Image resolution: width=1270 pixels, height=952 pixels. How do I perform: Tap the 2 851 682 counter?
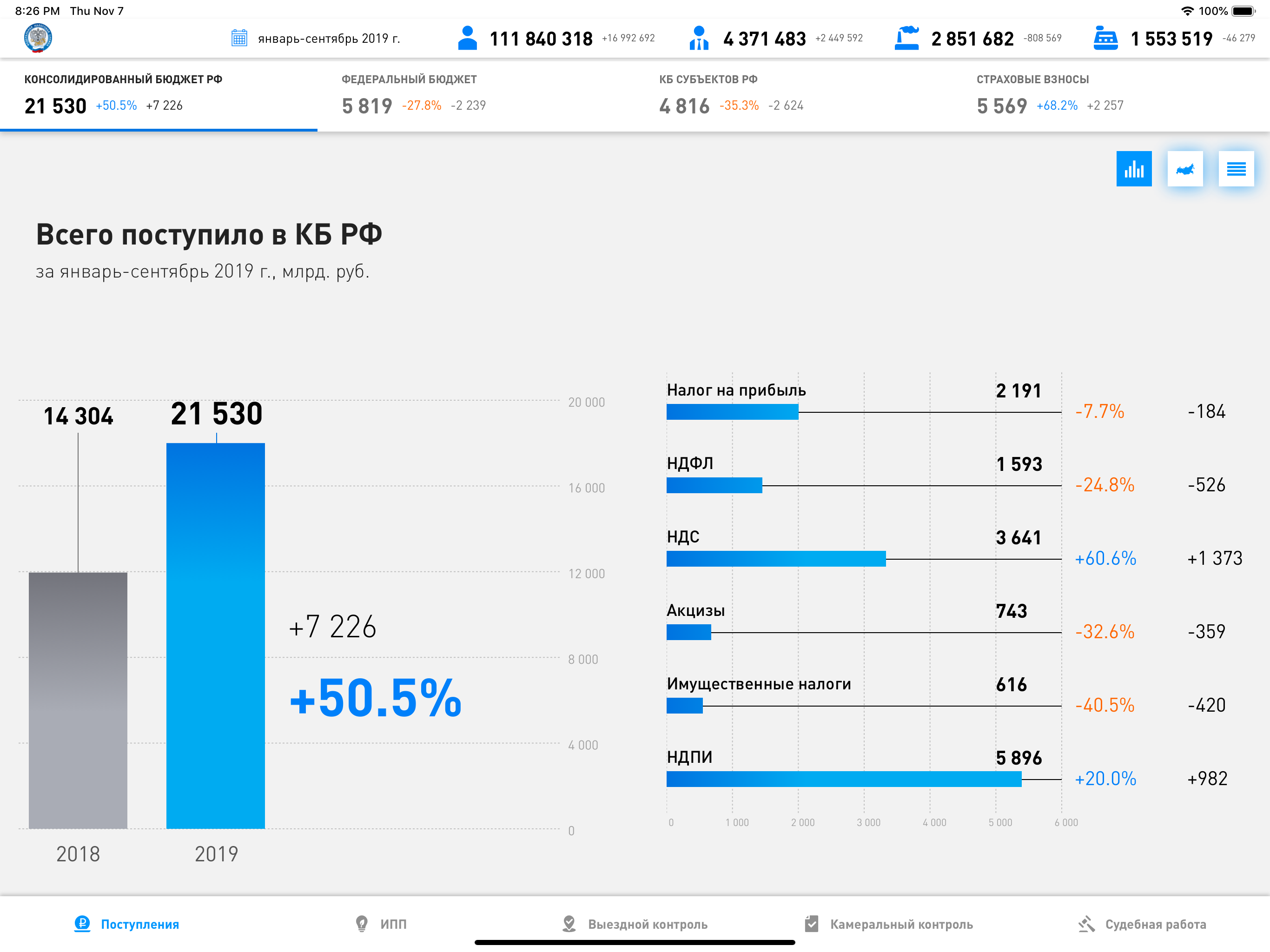point(972,39)
